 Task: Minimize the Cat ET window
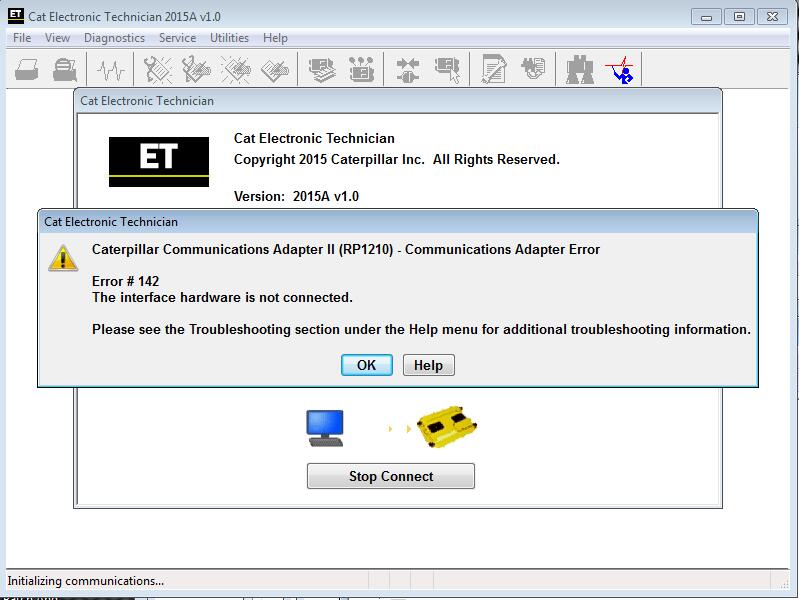[x=706, y=17]
